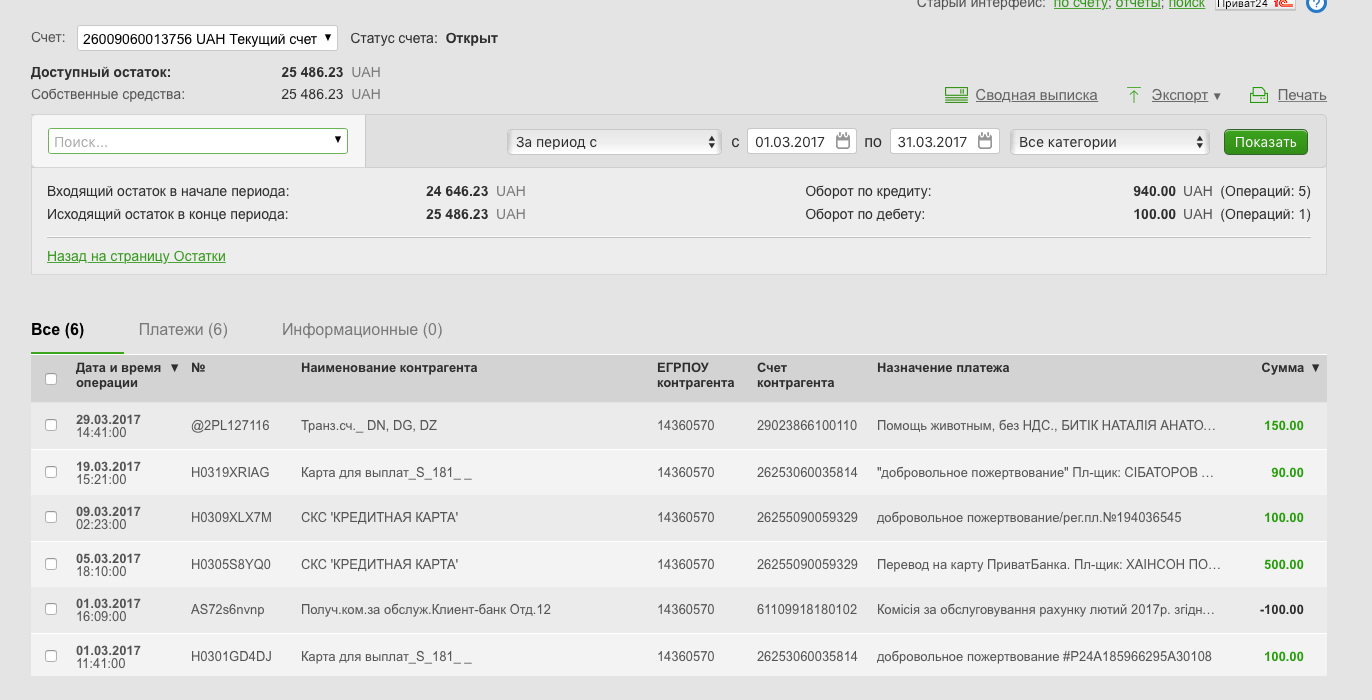Click inside the Поиск search field

190,142
